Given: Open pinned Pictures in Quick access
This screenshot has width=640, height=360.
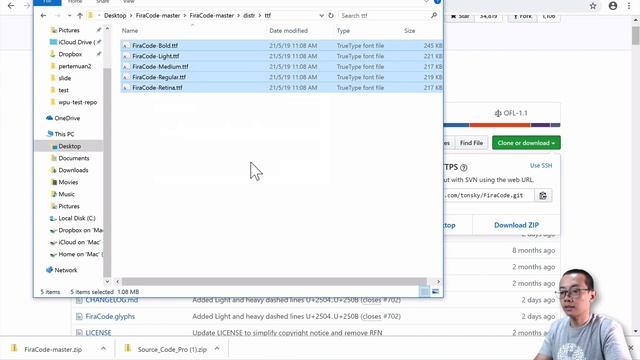Looking at the screenshot, I should 69,30.
